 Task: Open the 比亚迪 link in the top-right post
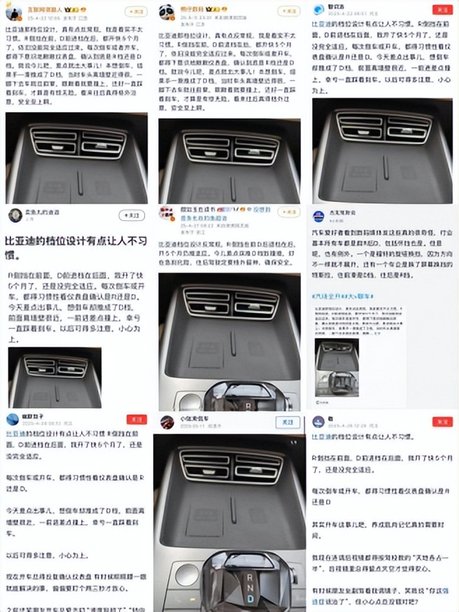tap(322, 24)
